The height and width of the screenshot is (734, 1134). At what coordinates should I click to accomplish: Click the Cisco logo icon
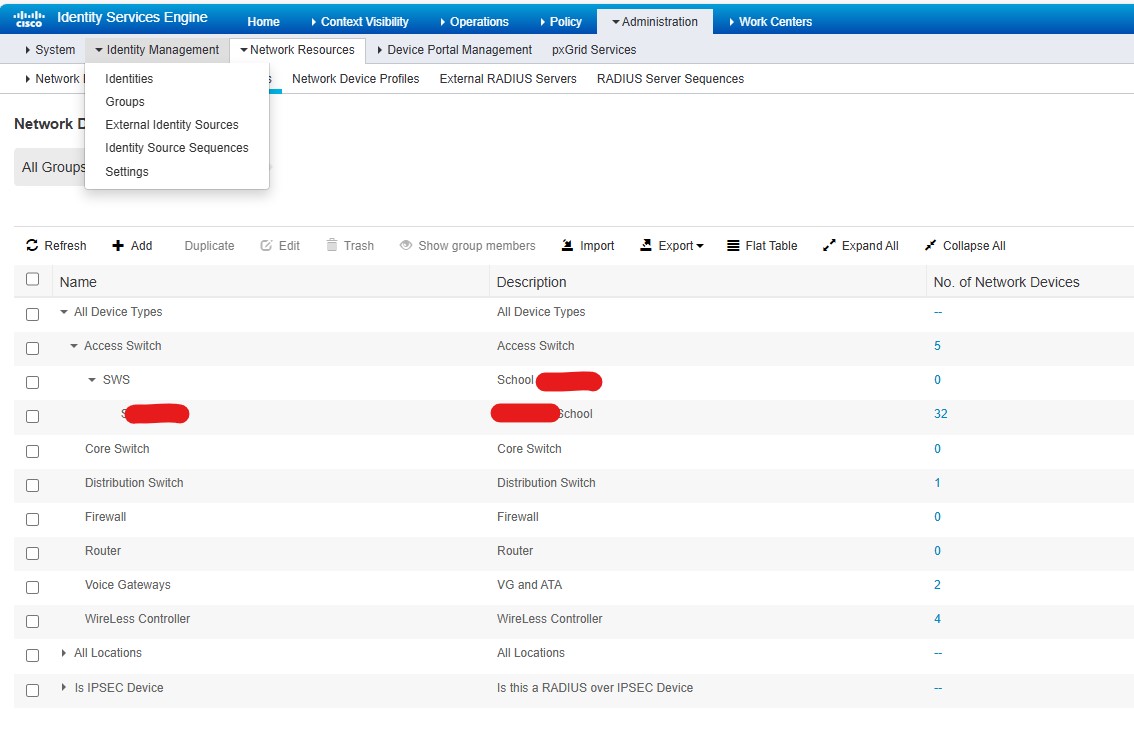[29, 18]
